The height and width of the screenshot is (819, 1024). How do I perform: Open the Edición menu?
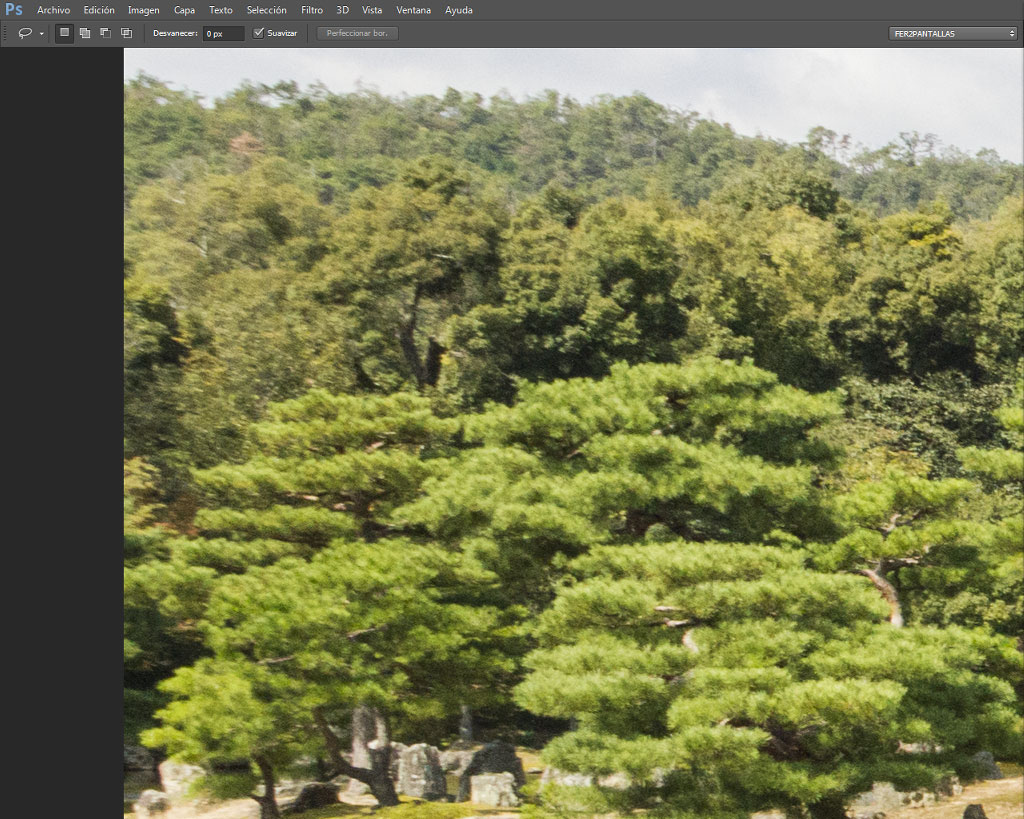click(x=99, y=10)
